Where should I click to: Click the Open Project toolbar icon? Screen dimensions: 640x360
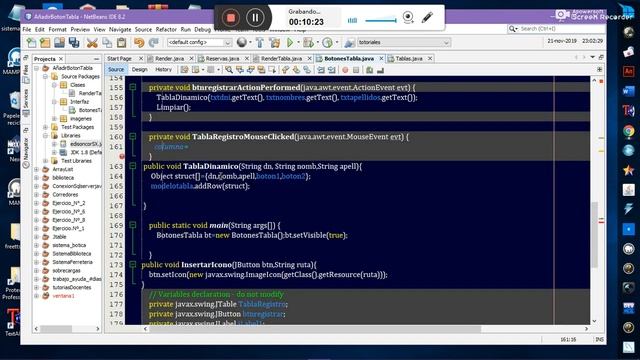(59, 42)
